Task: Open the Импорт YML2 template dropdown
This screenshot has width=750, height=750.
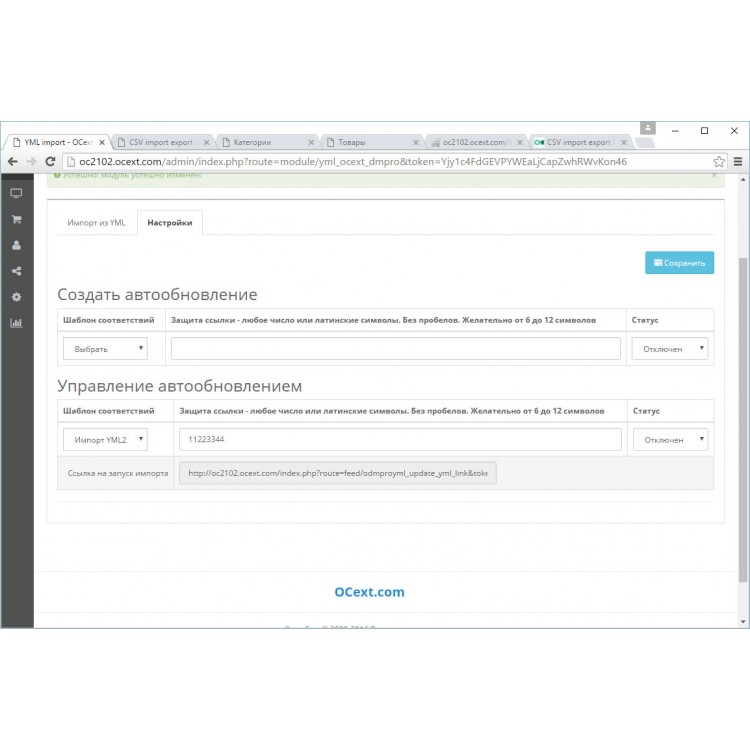Action: click(x=105, y=440)
